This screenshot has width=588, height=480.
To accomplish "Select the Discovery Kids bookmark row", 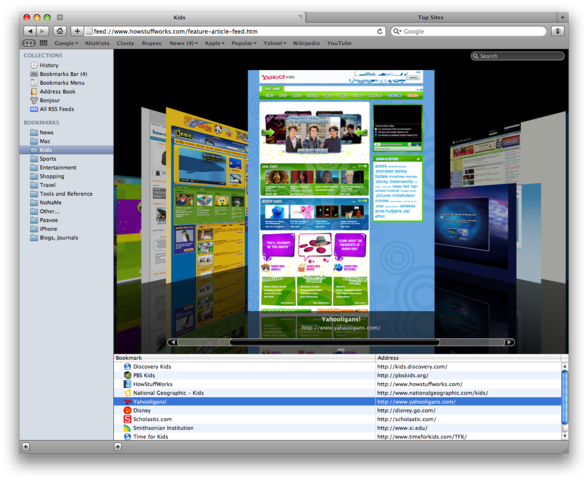I will [338, 367].
